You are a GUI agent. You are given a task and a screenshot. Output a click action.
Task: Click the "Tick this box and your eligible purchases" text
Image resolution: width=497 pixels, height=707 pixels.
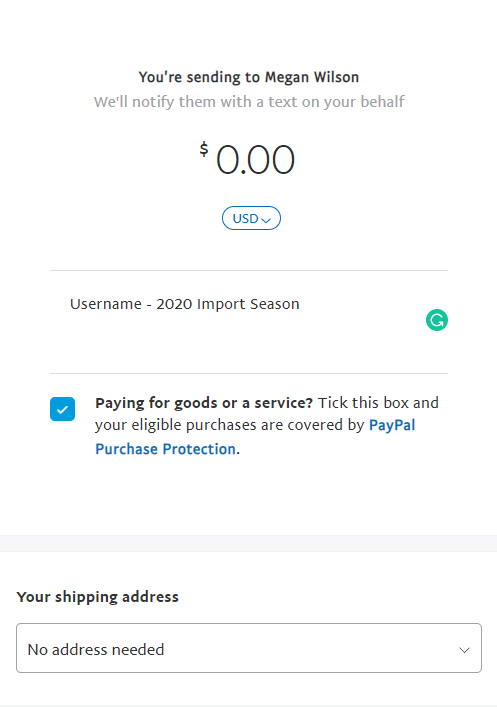[267, 414]
